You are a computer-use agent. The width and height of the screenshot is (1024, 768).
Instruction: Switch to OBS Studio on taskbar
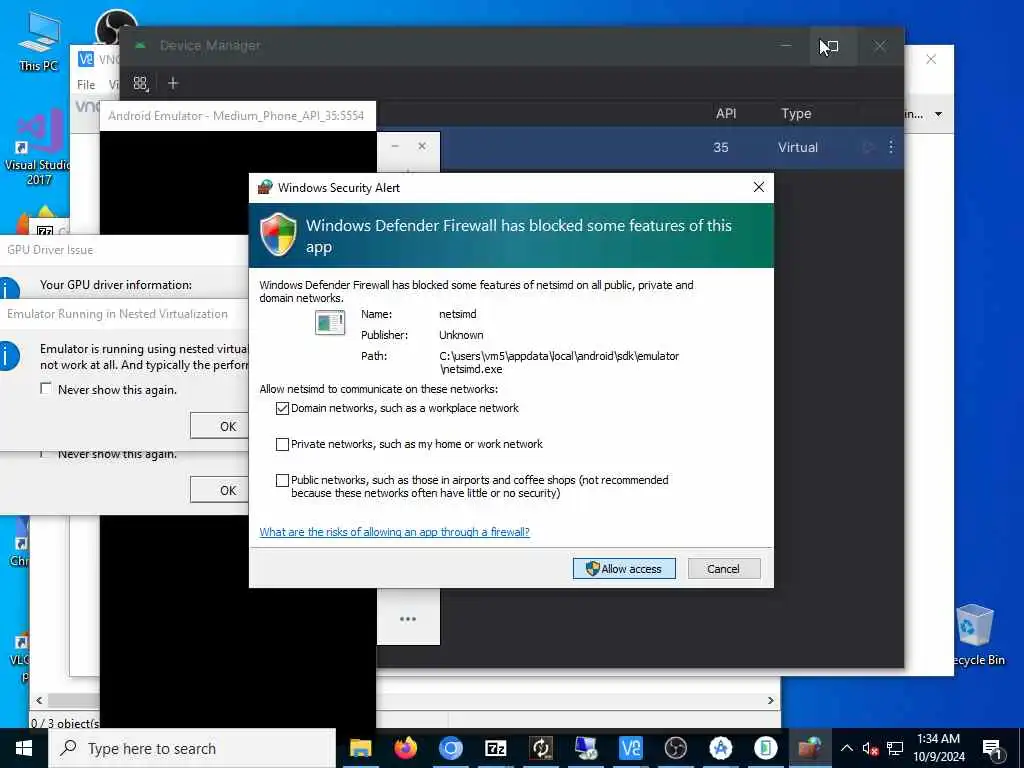[675, 748]
